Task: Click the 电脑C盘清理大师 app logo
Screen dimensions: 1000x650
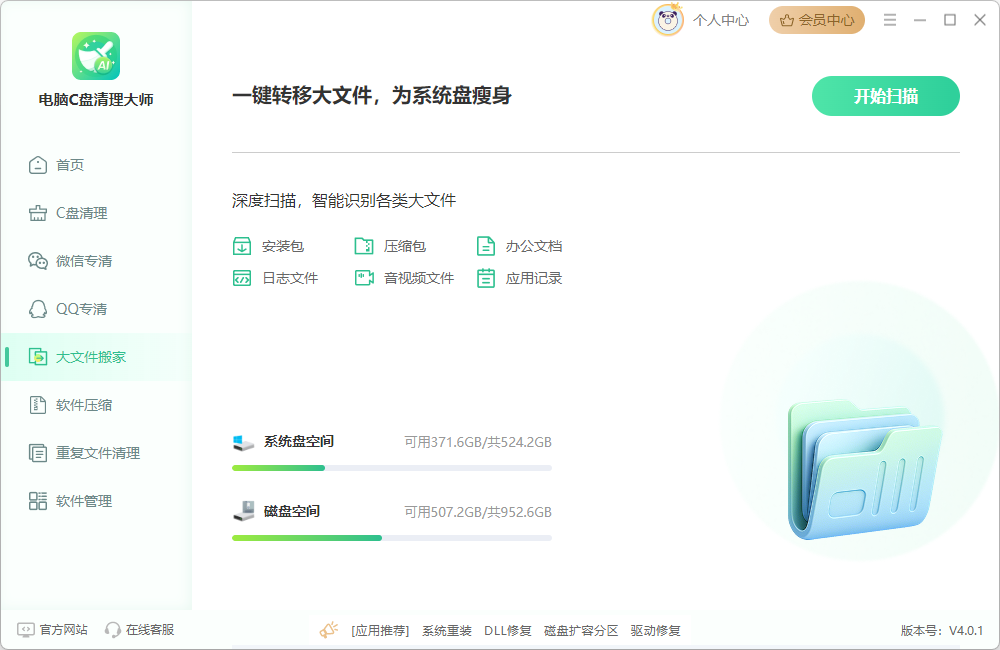Action: 95,55
